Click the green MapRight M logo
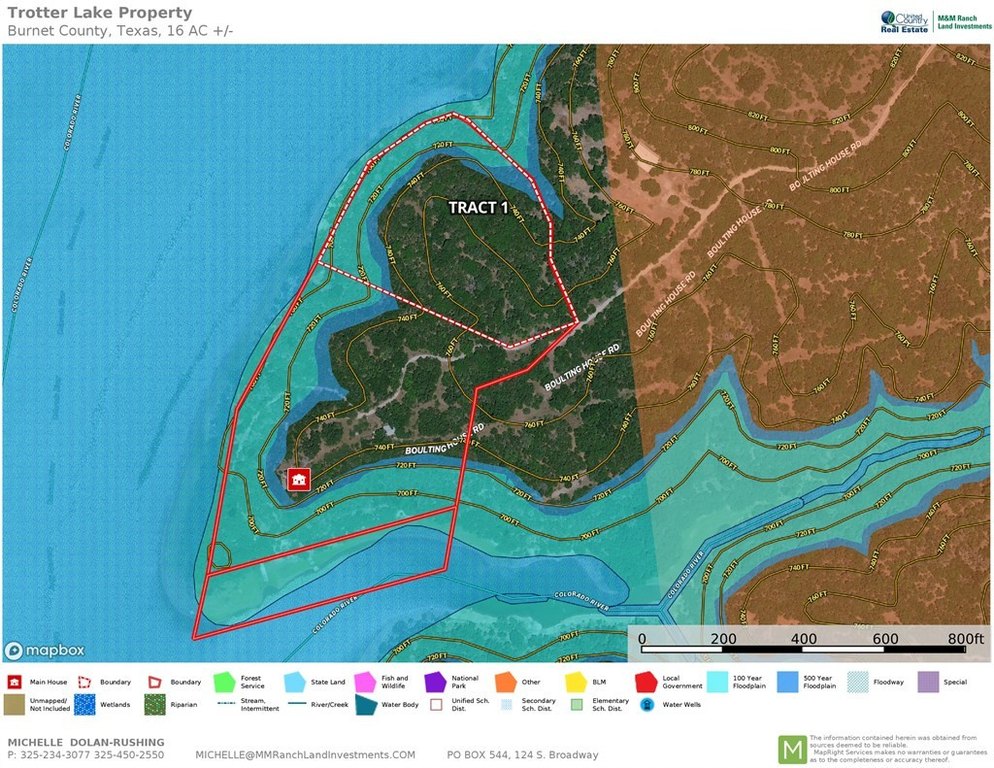 (x=792, y=750)
